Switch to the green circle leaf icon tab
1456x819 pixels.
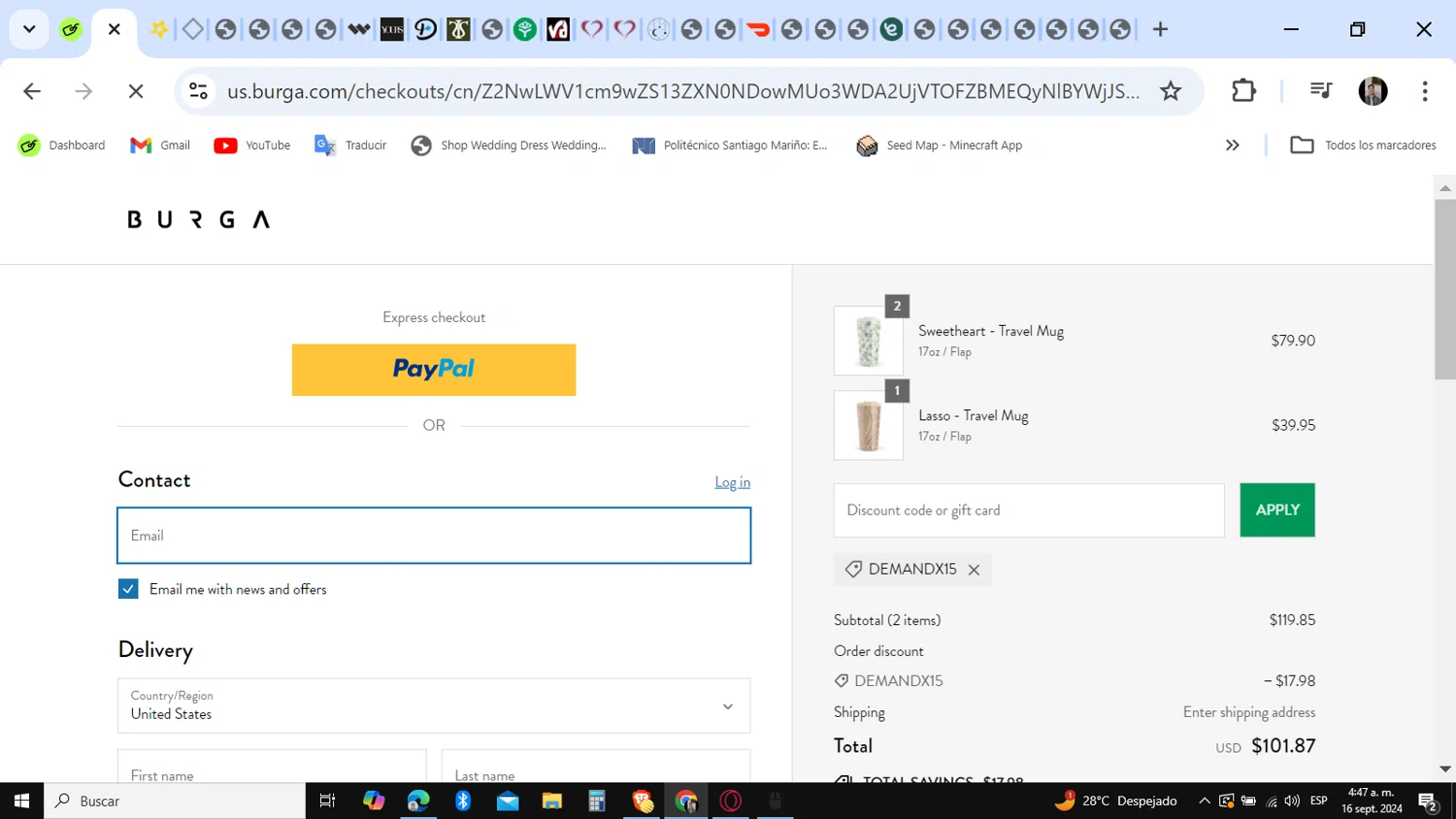pyautogui.click(x=525, y=29)
